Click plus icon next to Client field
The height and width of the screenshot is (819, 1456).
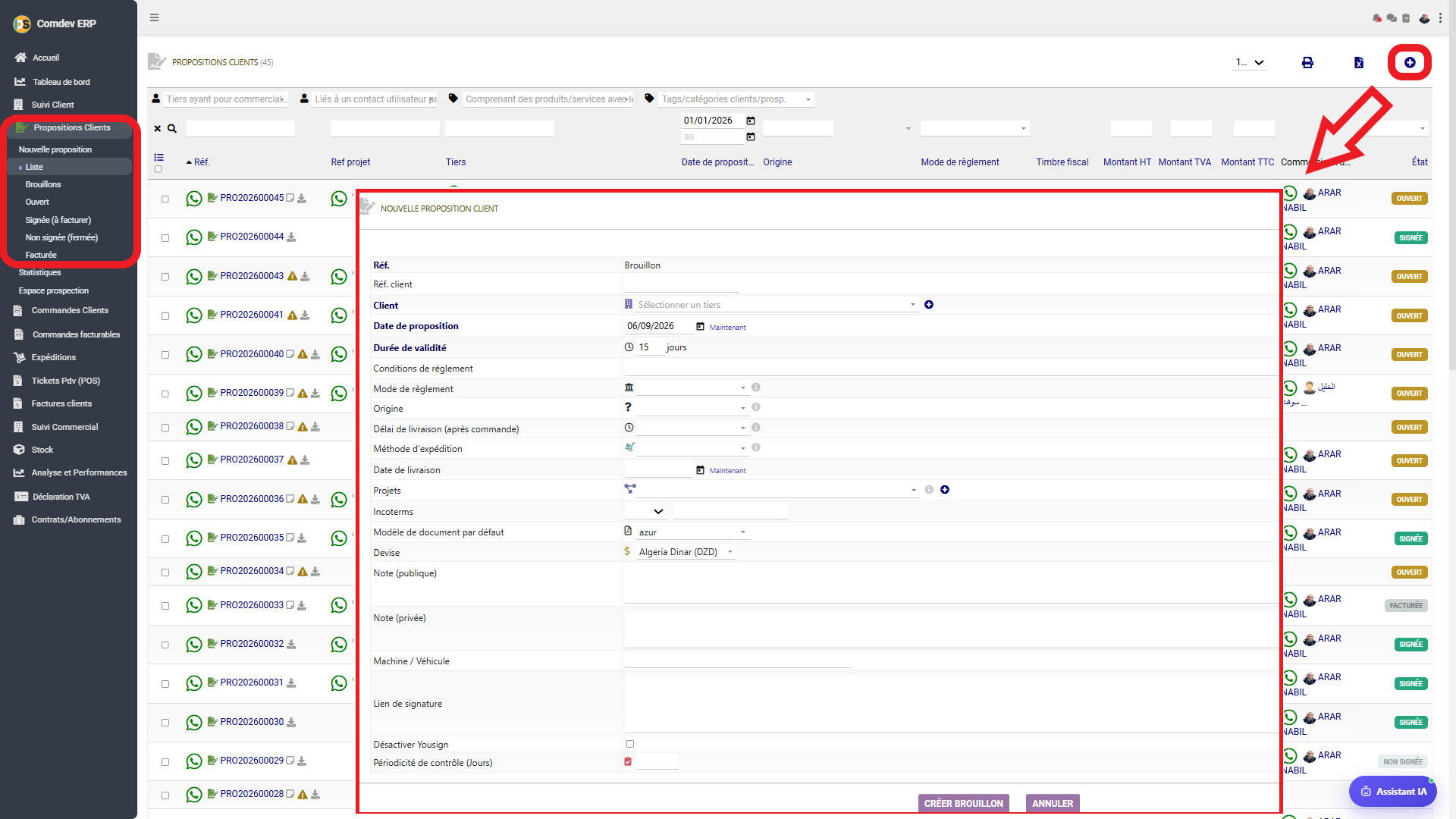pos(929,305)
